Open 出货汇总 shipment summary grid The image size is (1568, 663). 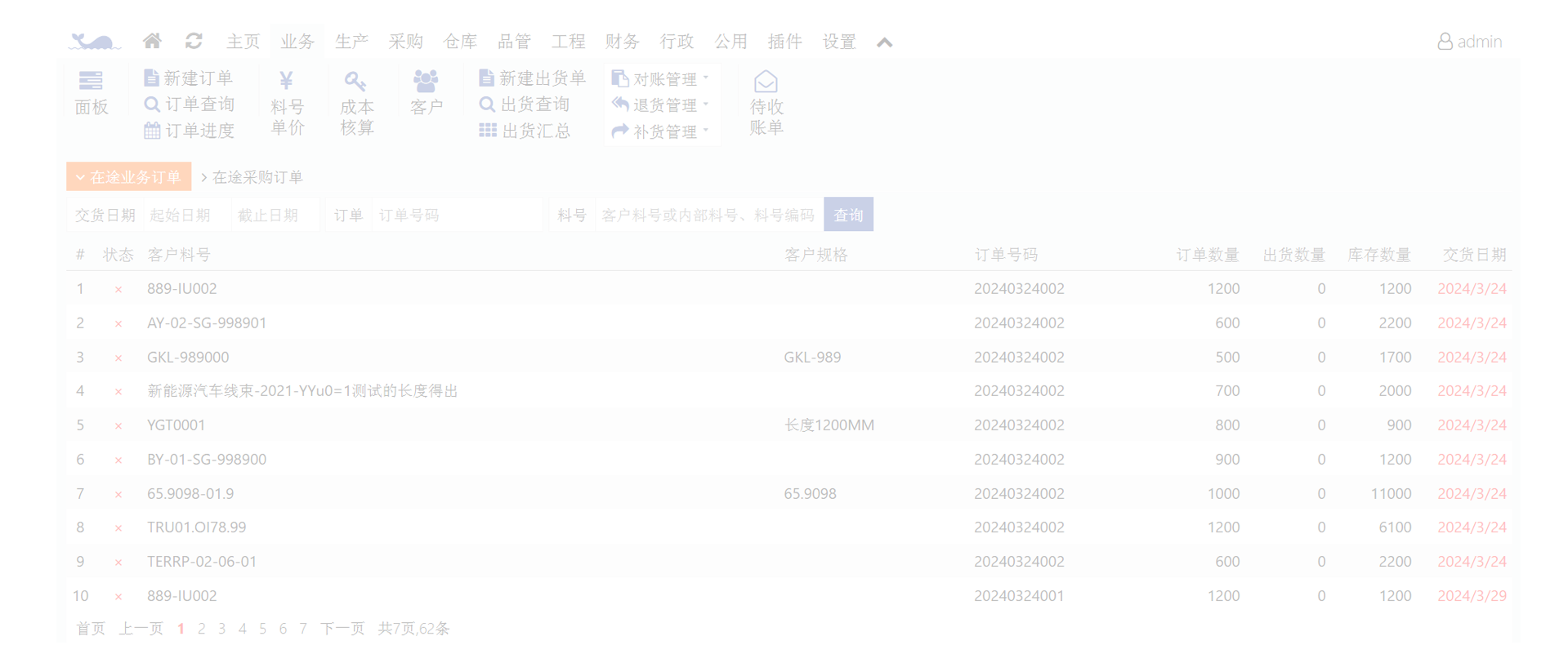(525, 131)
